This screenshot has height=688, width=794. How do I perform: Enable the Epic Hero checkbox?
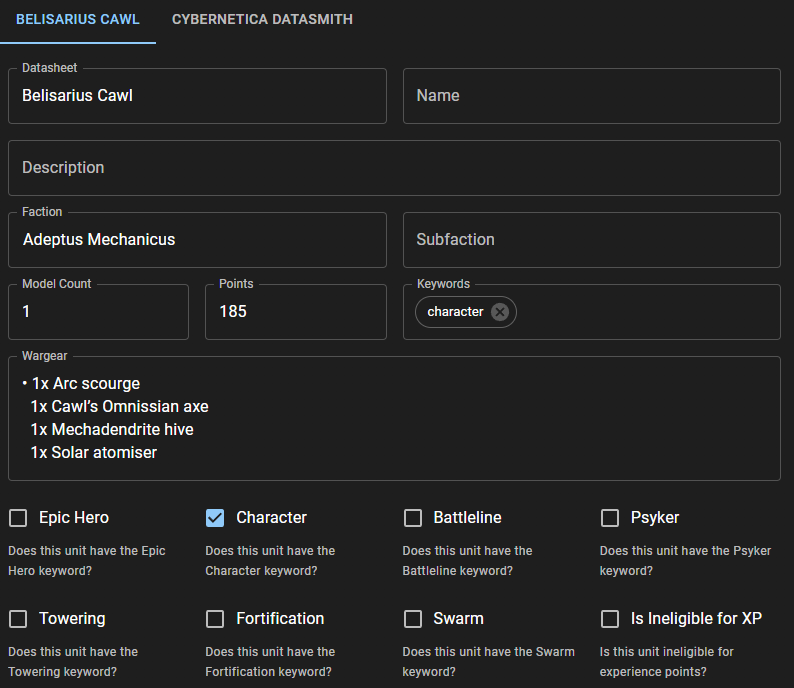coord(18,518)
